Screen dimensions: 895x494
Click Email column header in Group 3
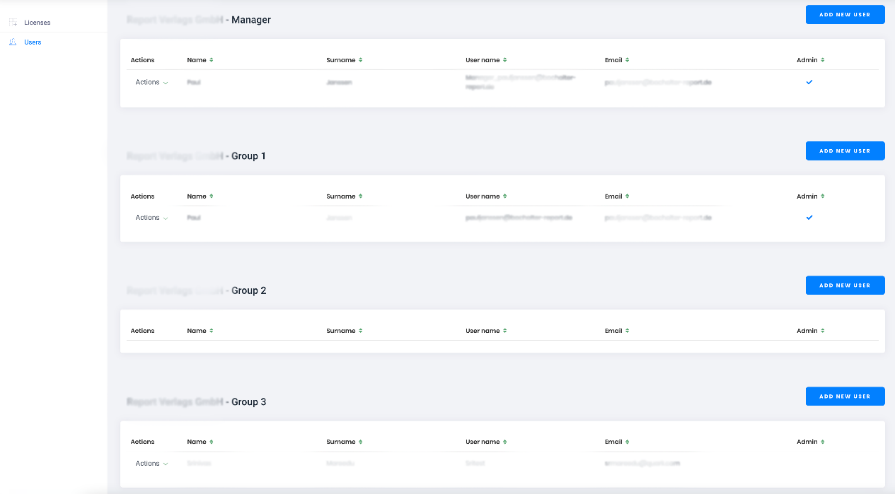click(615, 441)
